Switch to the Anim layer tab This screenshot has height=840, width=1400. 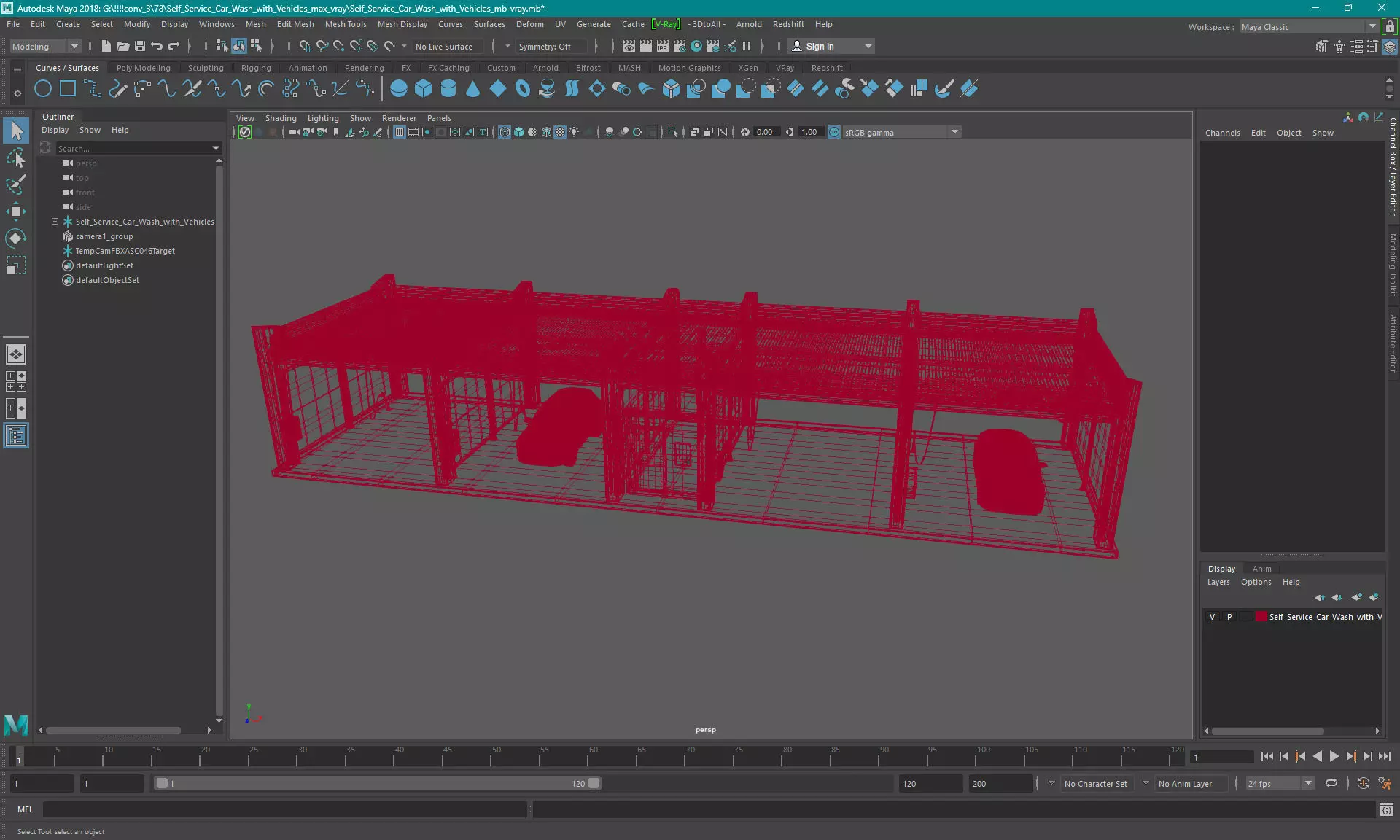[x=1261, y=569]
